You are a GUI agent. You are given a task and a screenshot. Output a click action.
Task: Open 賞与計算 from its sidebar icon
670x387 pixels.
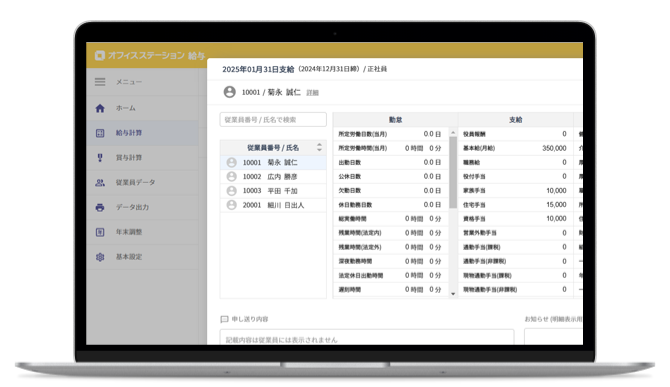pyautogui.click(x=100, y=158)
